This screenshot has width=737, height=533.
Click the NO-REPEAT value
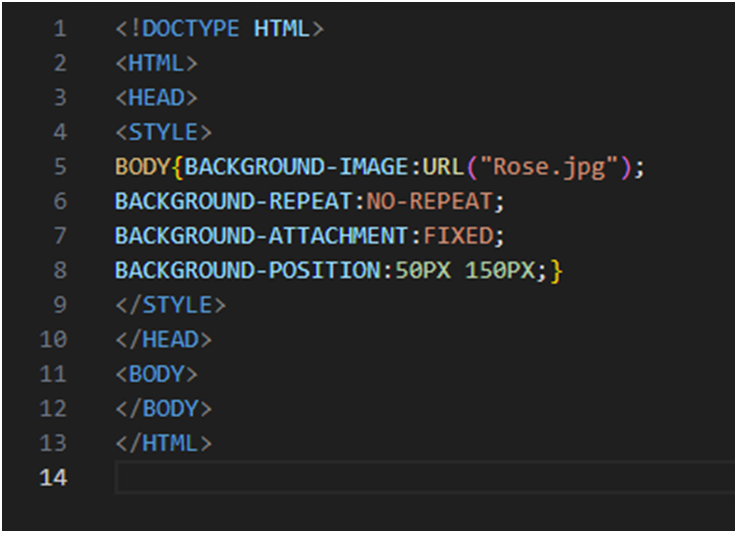[x=429, y=202]
